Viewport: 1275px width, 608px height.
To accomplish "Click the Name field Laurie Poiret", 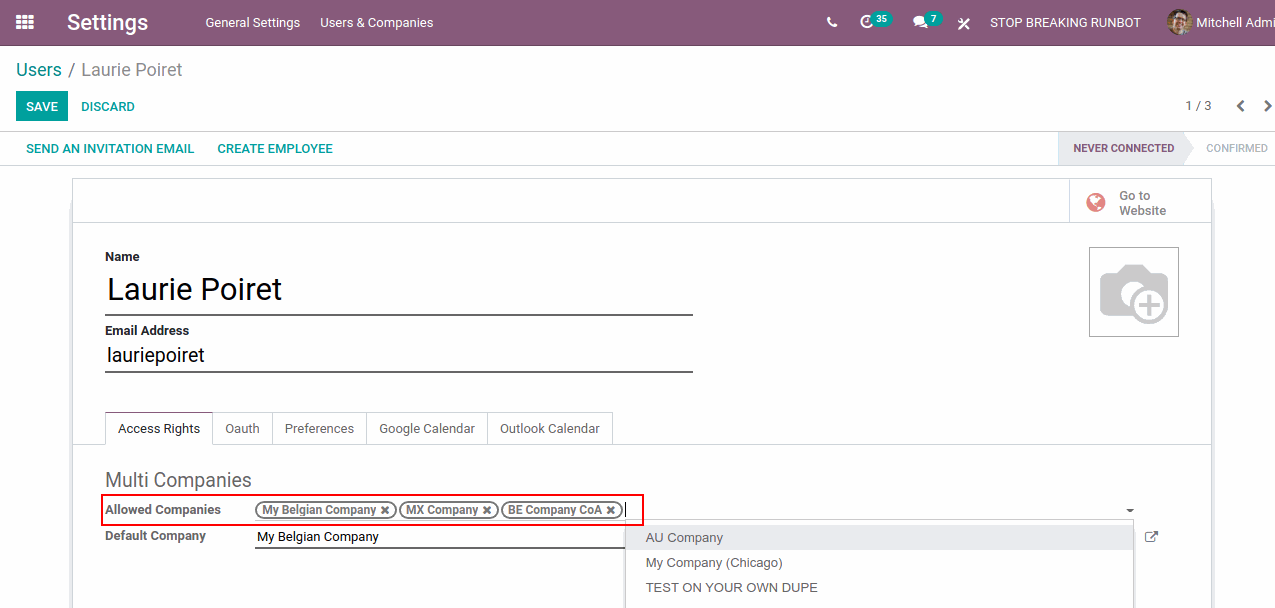I will [x=399, y=290].
